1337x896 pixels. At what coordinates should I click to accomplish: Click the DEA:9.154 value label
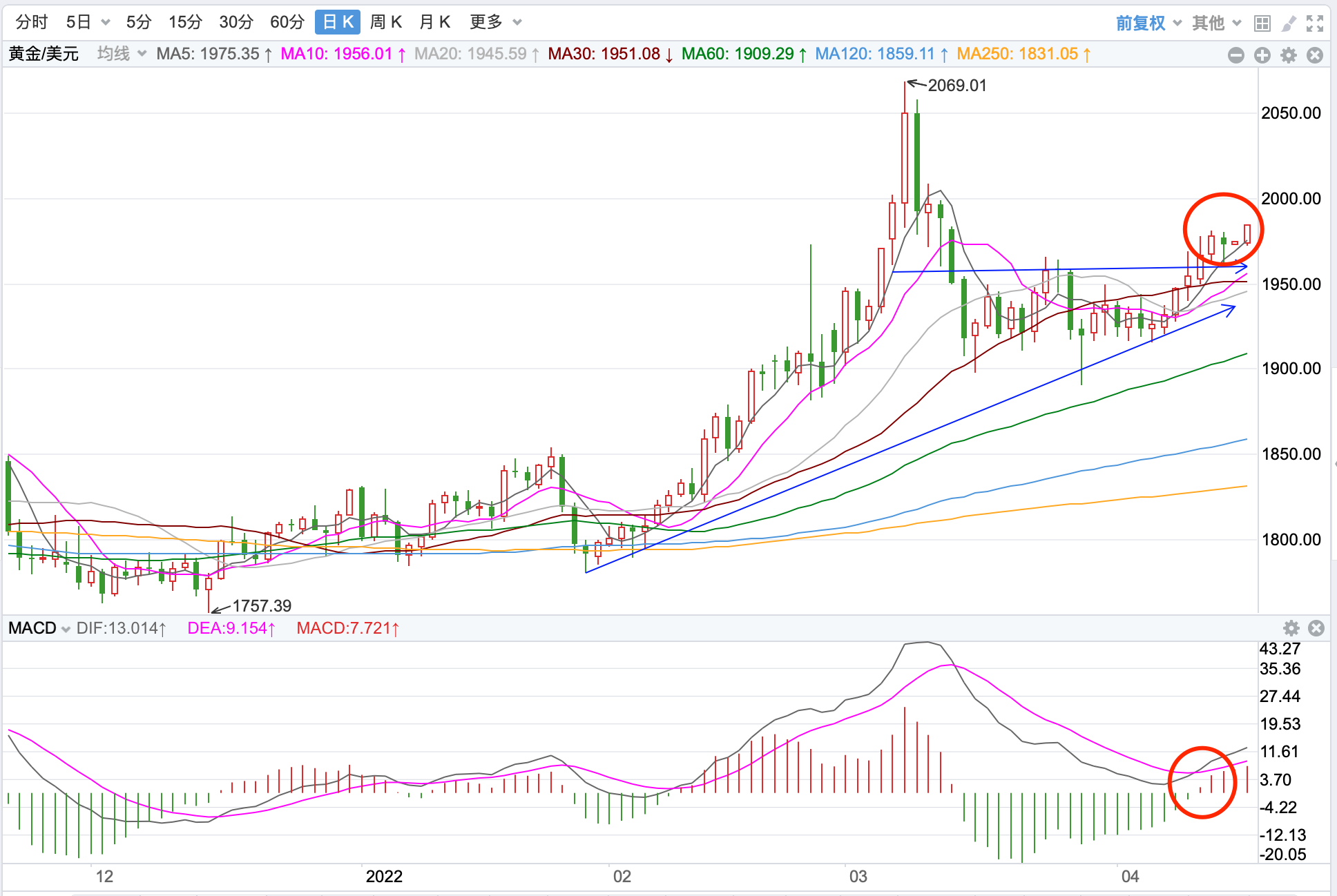click(231, 628)
